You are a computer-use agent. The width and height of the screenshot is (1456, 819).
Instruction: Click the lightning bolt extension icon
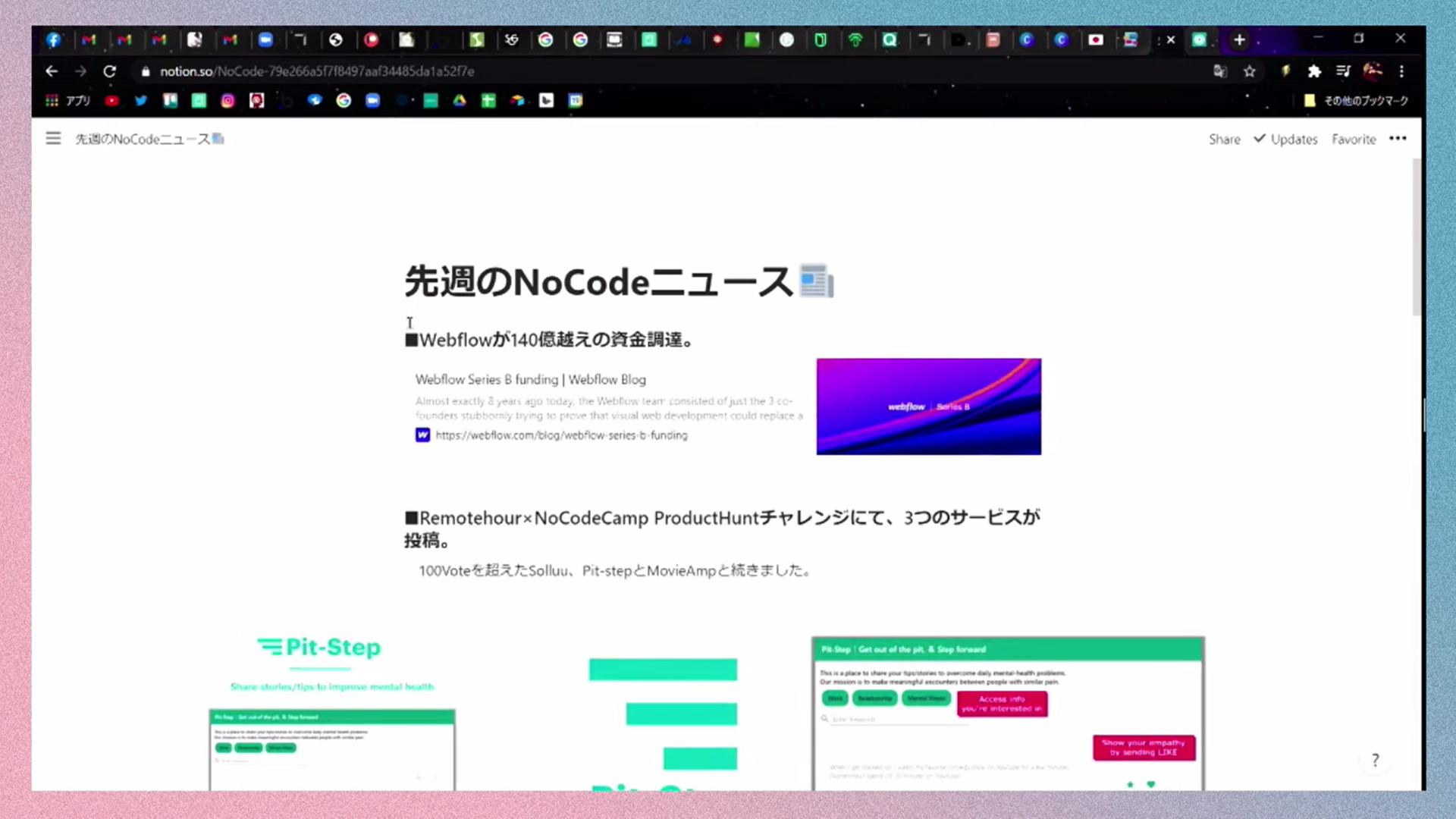tap(1285, 71)
